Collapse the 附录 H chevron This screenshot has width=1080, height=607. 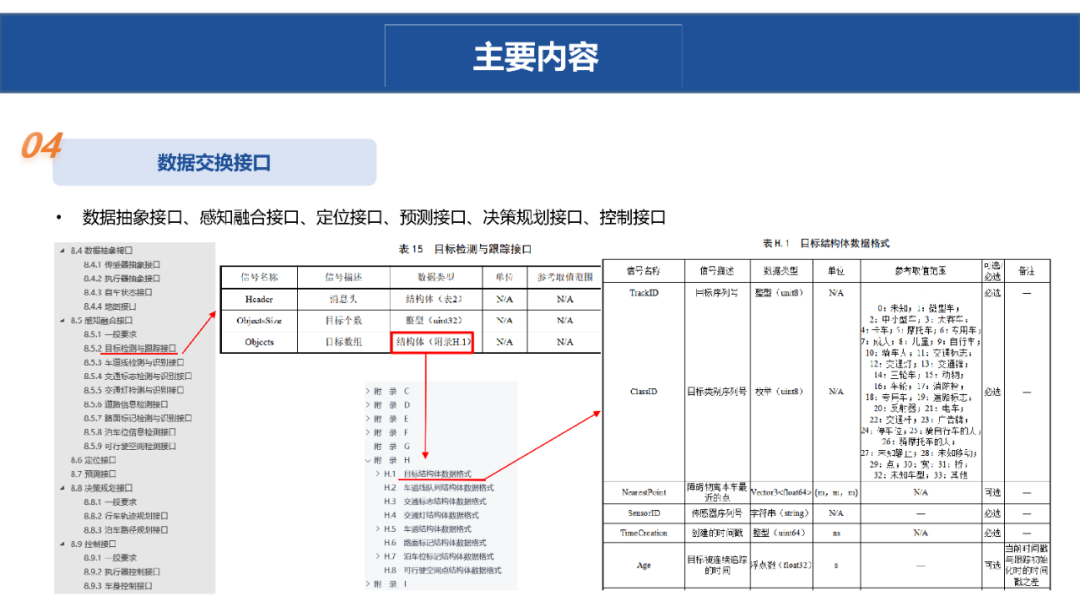[367, 459]
